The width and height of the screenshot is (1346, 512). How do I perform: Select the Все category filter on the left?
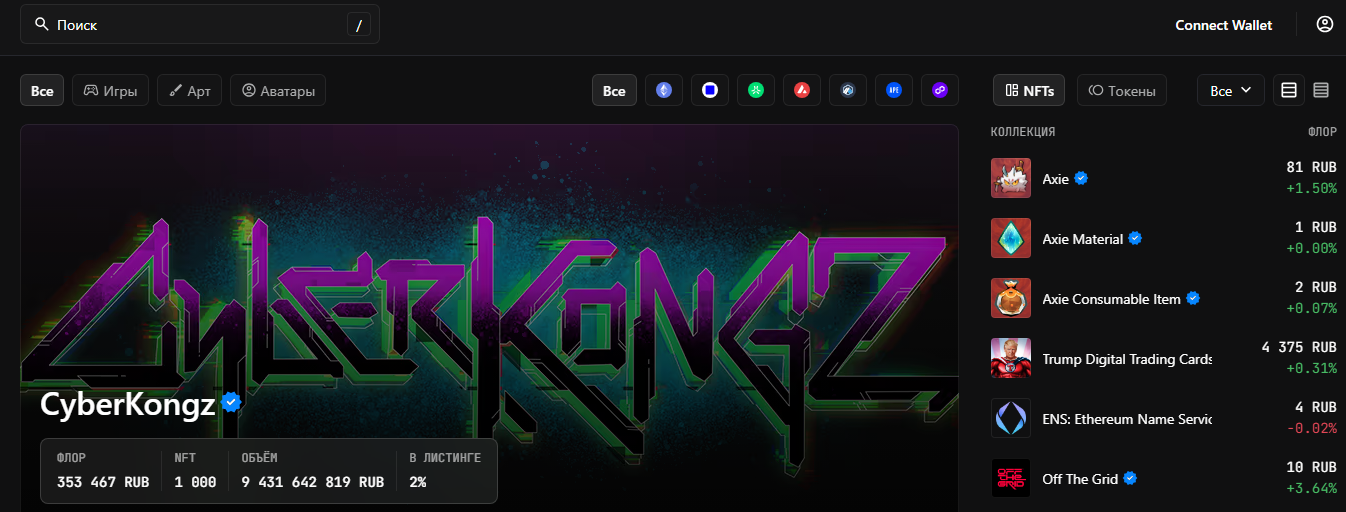42,90
